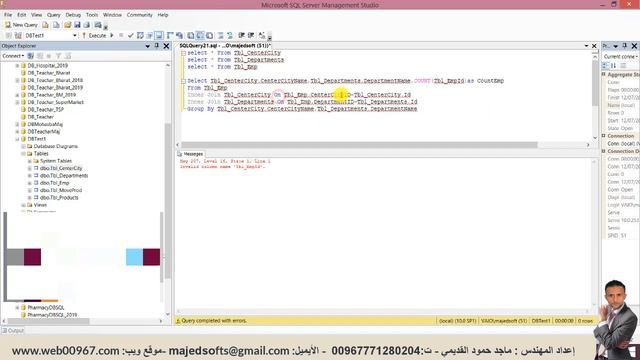Display the estimated execution plan

pyautogui.click(x=140, y=36)
